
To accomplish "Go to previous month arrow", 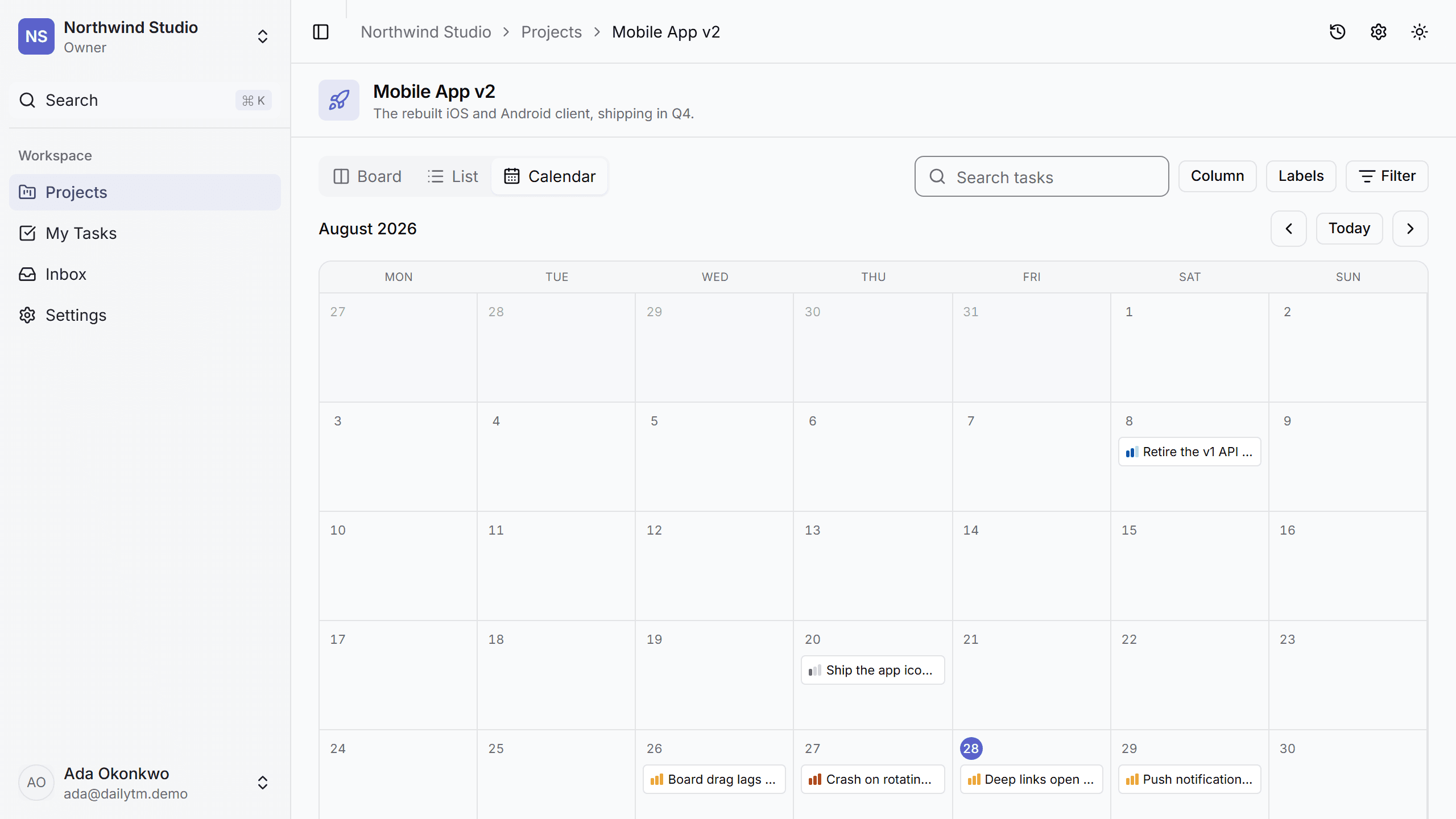I will tap(1289, 229).
